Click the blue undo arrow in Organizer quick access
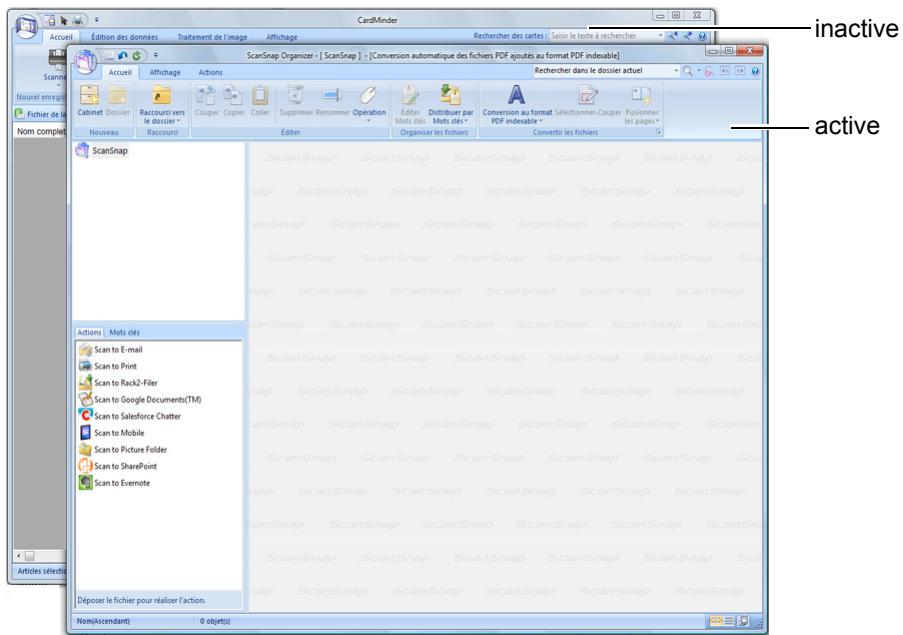 click(122, 56)
